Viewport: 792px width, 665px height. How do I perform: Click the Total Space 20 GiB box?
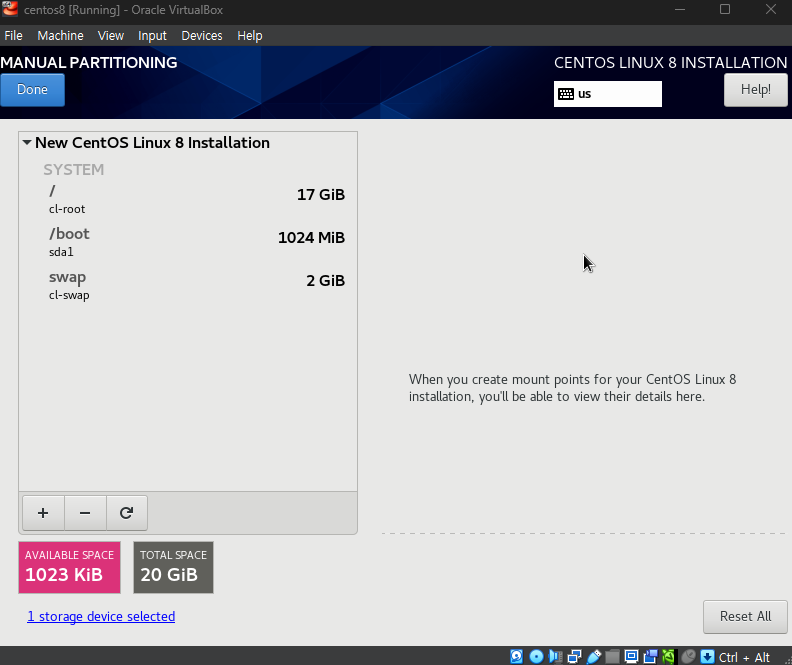(x=173, y=568)
